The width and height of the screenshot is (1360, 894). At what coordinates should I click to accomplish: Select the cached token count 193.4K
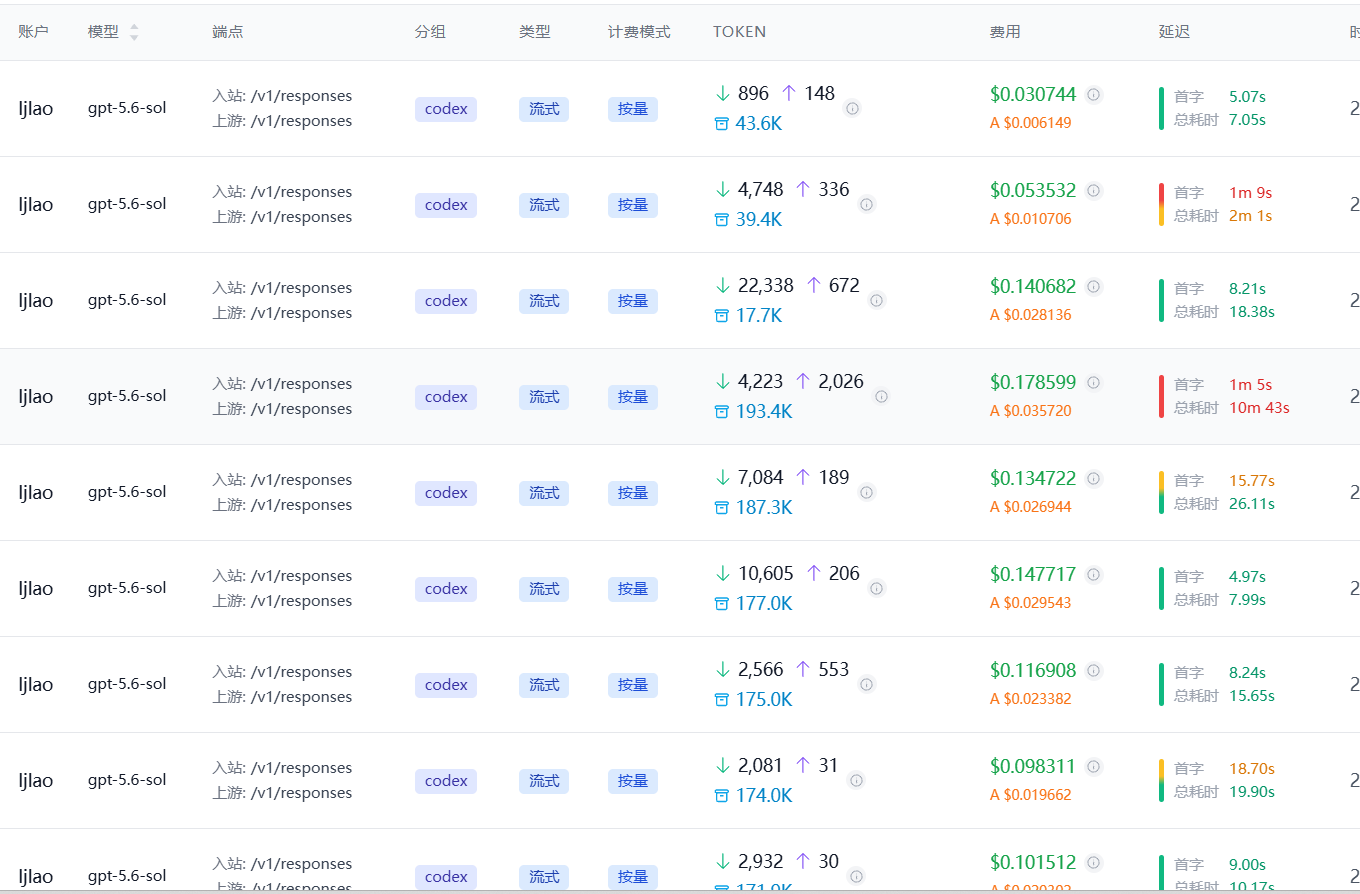764,412
